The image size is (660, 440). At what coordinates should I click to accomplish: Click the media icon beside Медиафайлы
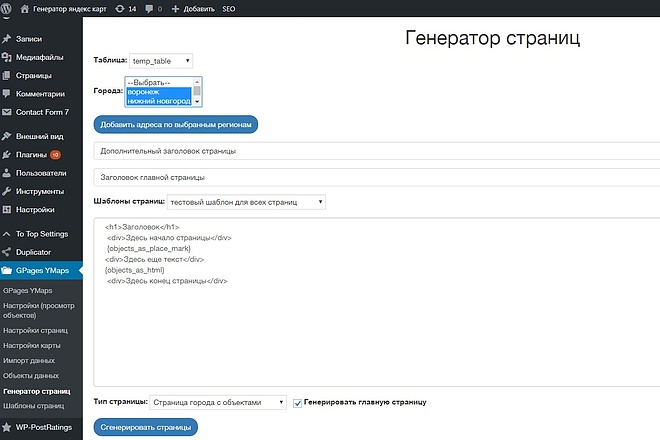pos(6,57)
